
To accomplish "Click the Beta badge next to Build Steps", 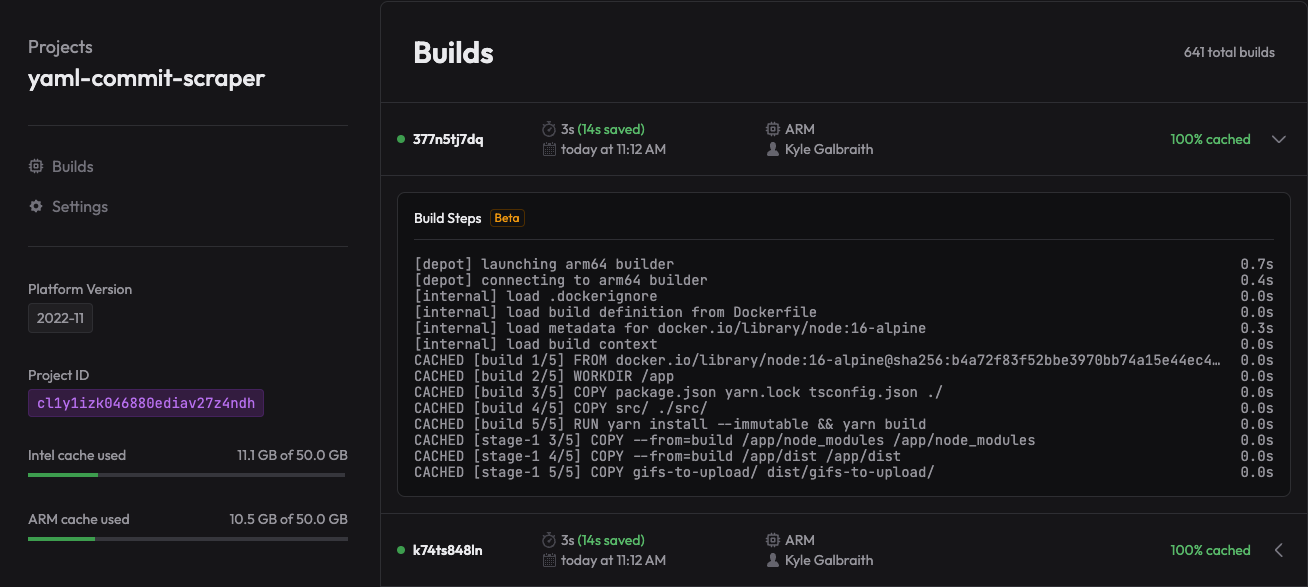I will coord(507,218).
